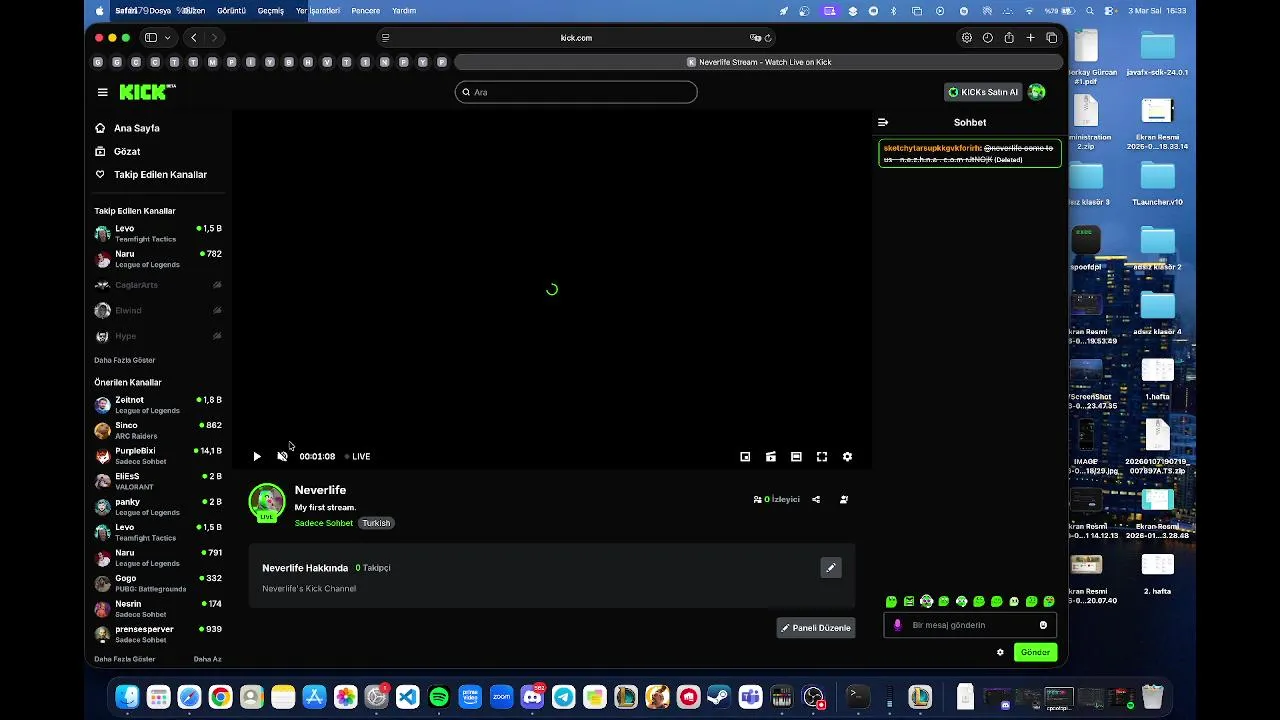Click the chat message input field
Screen dimensions: 1280x720
(x=970, y=625)
